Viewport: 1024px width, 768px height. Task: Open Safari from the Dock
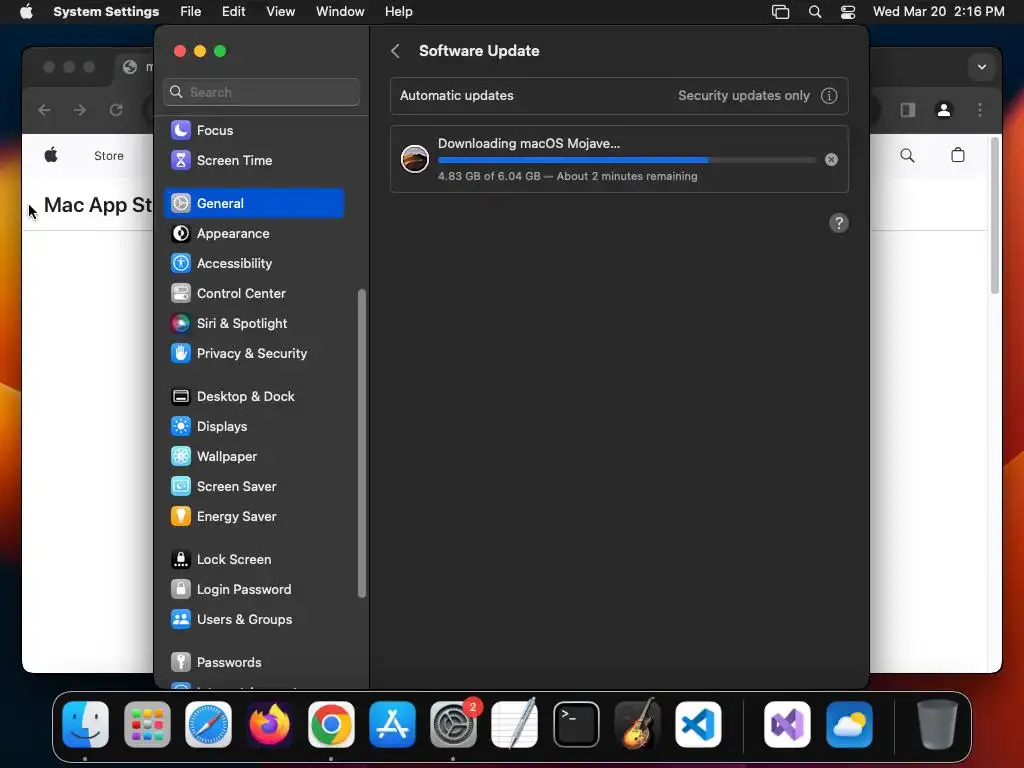click(x=208, y=724)
